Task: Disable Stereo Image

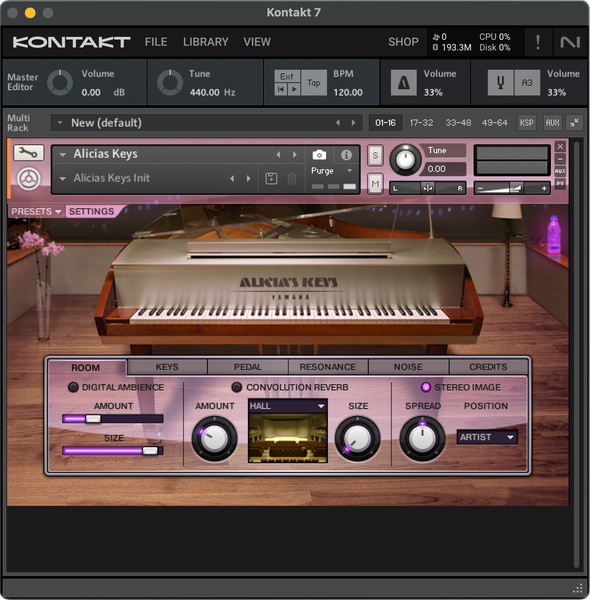Action: 425,387
